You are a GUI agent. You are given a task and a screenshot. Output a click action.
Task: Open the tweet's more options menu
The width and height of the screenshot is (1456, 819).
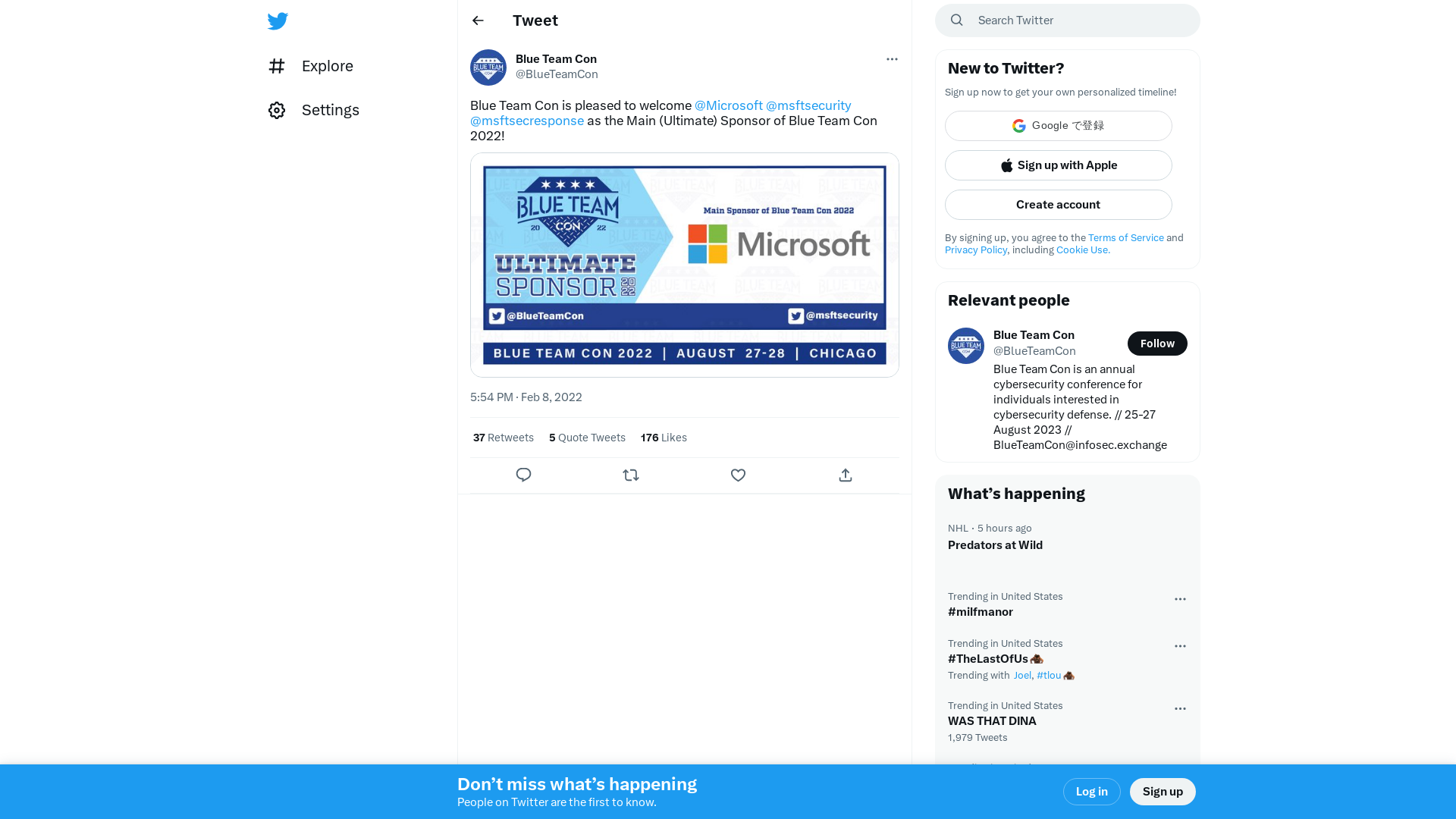892,59
